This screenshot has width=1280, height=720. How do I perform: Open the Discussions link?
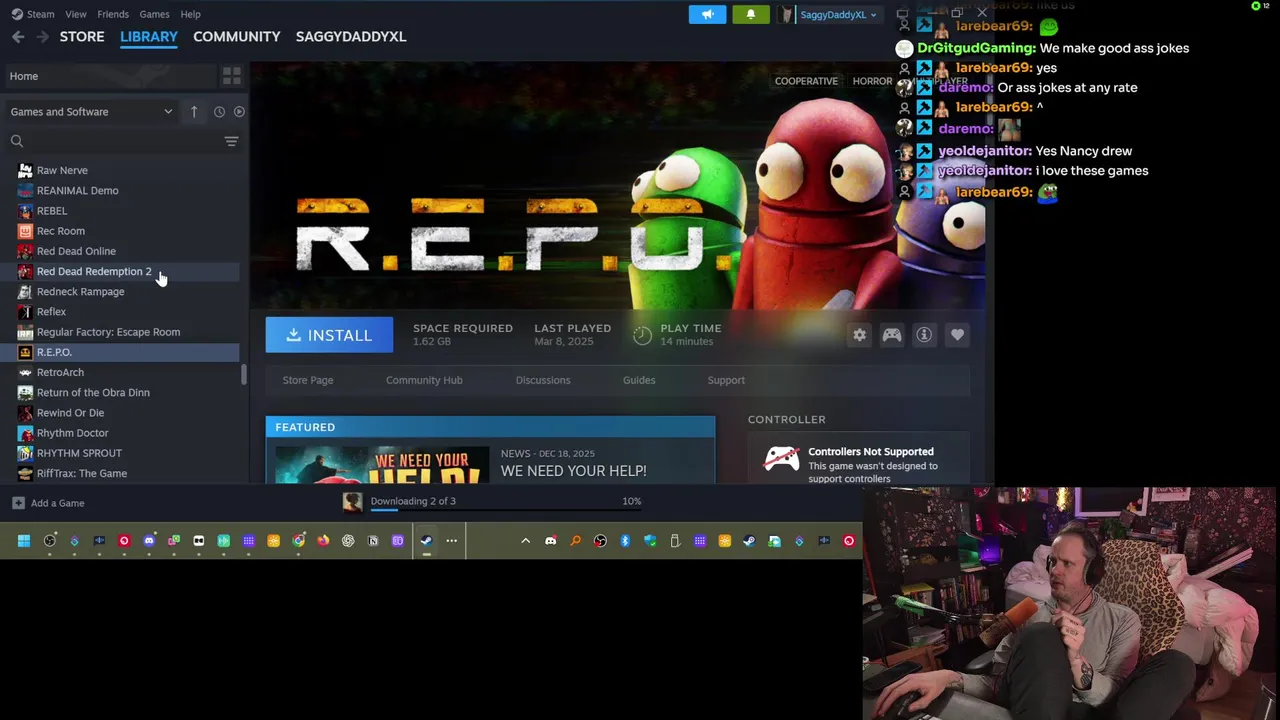tap(543, 380)
